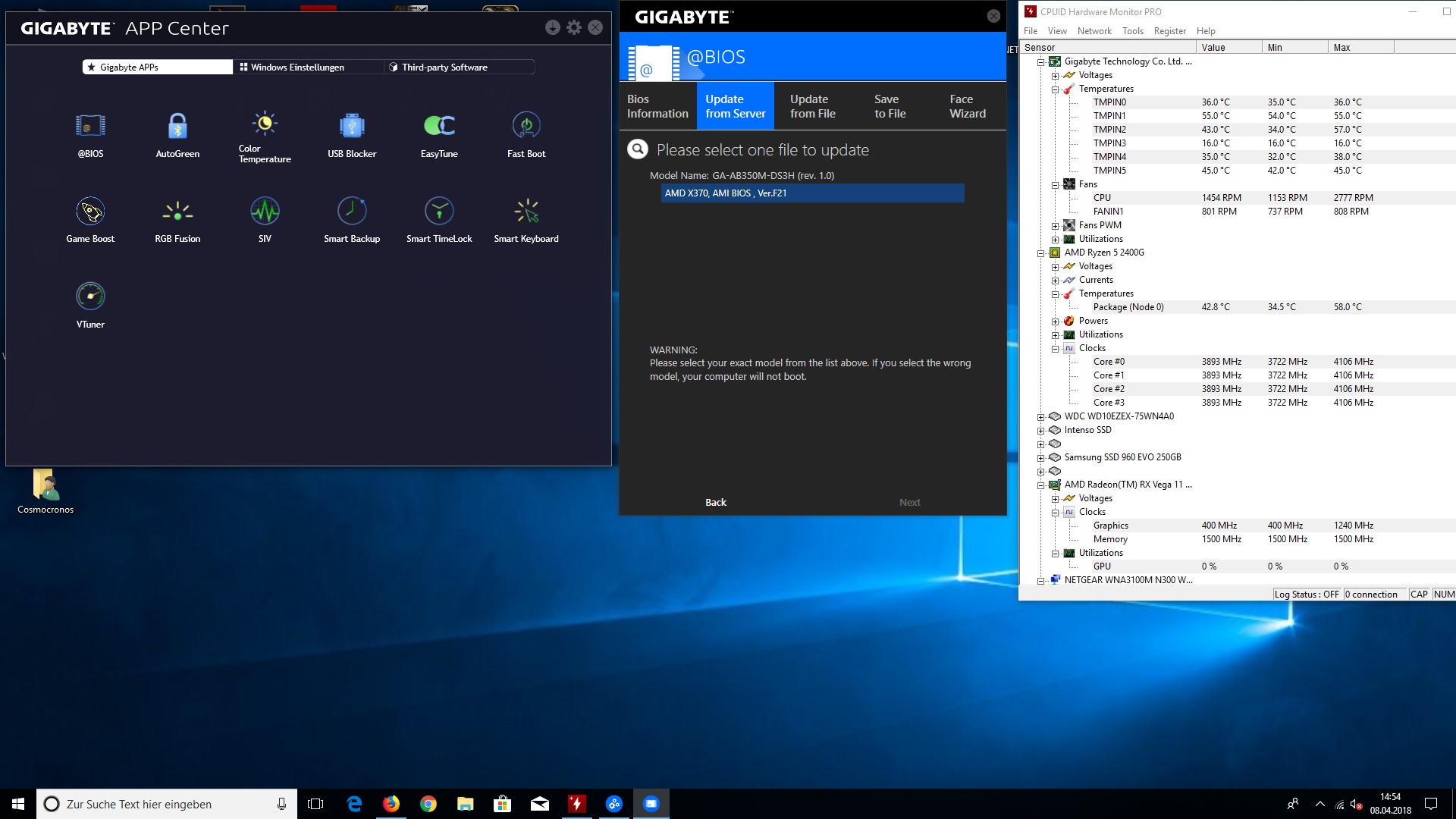This screenshot has height=819, width=1456.
Task: Open the VTuner app icon
Action: (x=90, y=297)
